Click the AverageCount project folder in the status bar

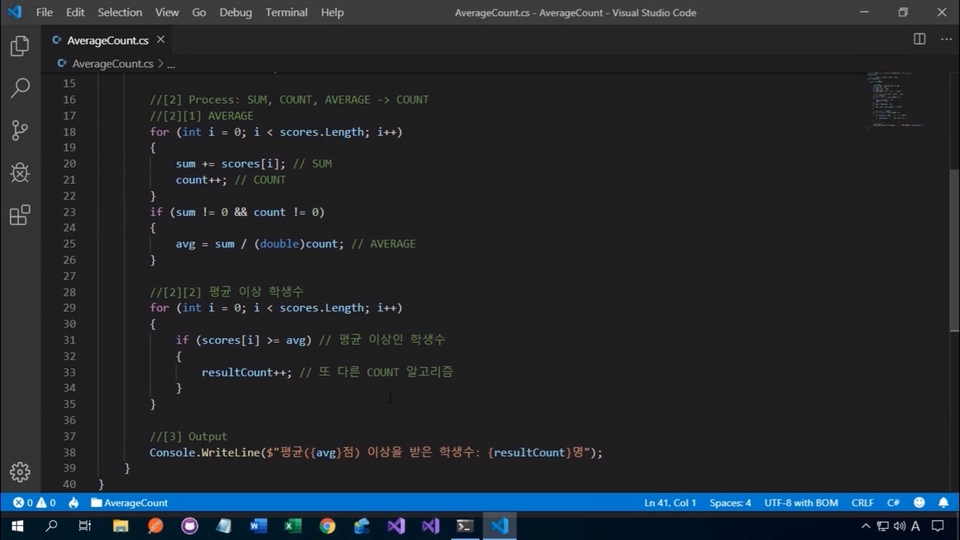click(129, 503)
